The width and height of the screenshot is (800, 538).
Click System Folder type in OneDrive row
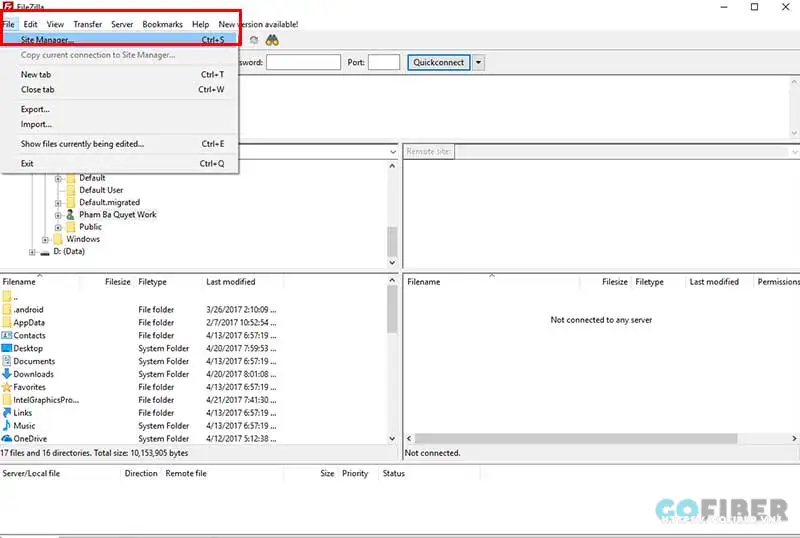(x=163, y=438)
